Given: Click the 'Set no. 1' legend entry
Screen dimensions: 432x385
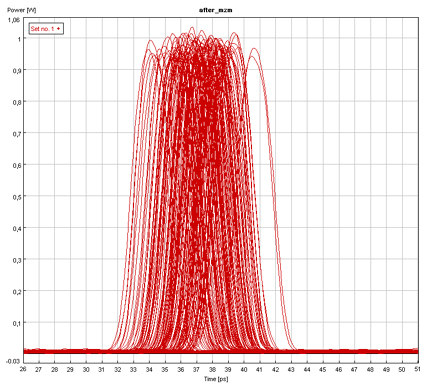Looking at the screenshot, I should 46,29.
